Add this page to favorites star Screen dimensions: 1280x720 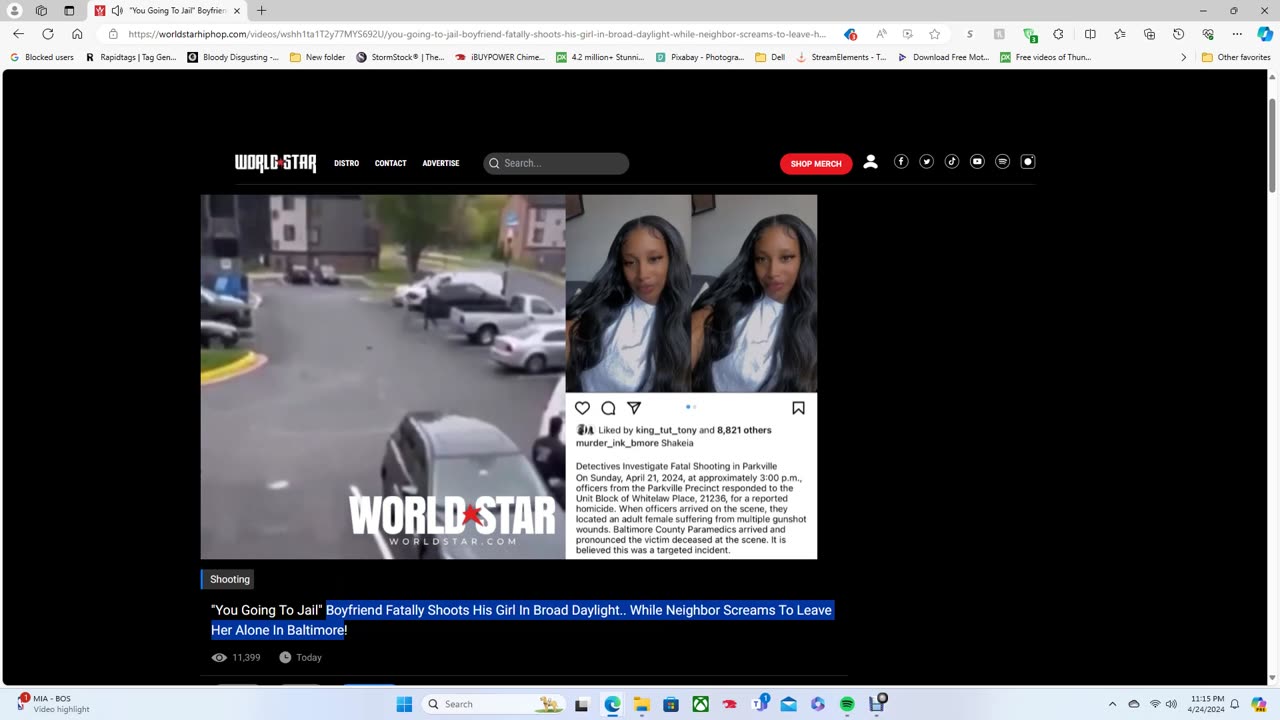[x=934, y=34]
